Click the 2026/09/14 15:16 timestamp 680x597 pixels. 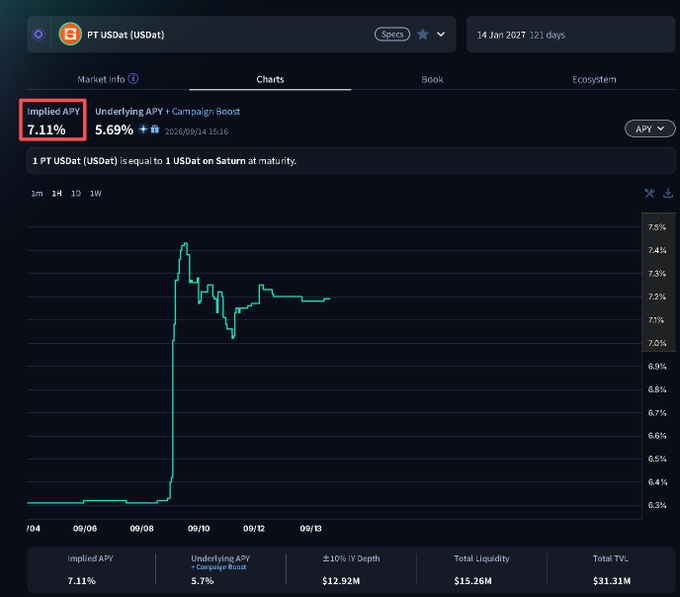pyautogui.click(x=196, y=131)
